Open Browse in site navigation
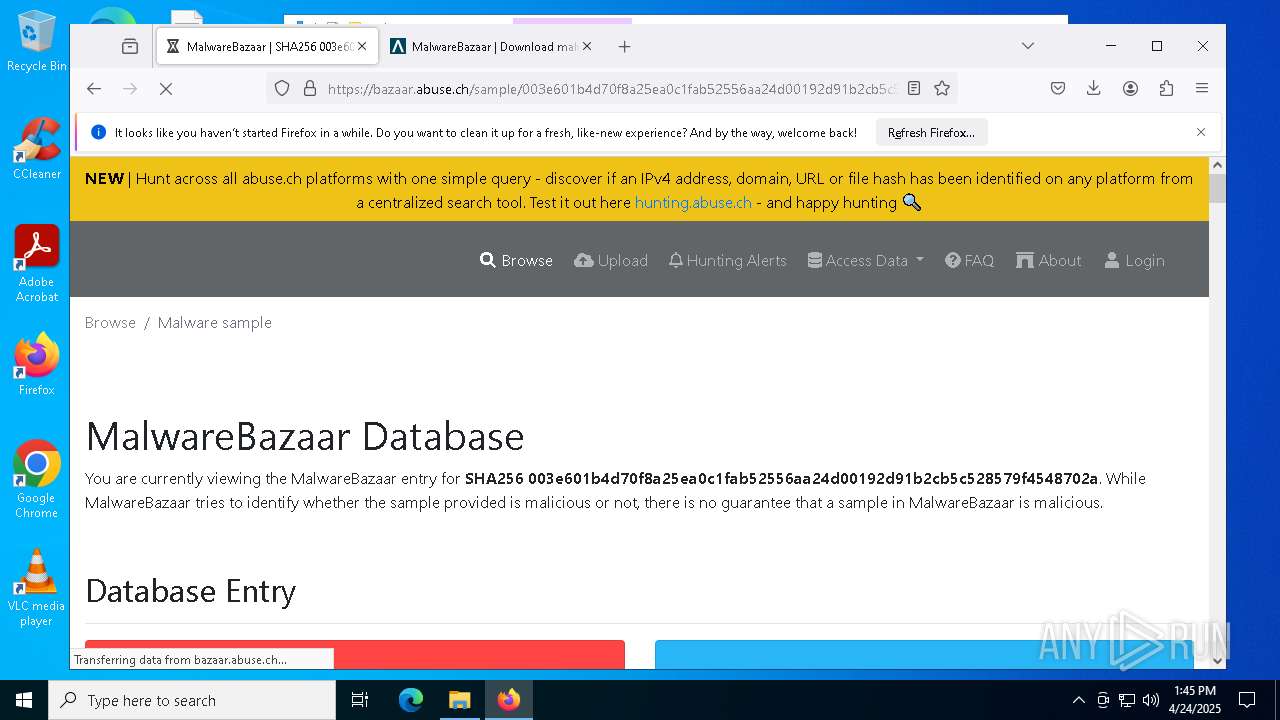Screen dimensions: 1280x720 tap(516, 260)
